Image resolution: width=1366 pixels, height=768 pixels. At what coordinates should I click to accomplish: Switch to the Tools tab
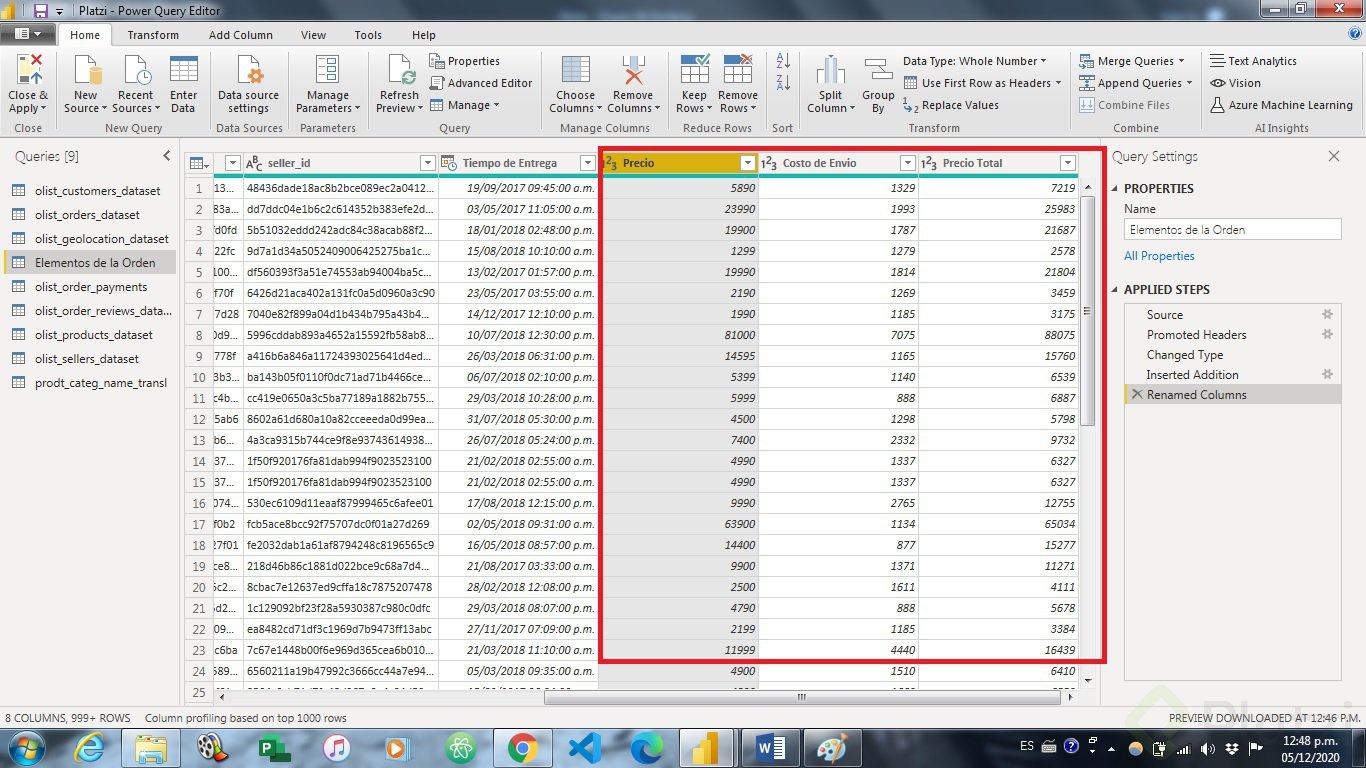point(368,35)
